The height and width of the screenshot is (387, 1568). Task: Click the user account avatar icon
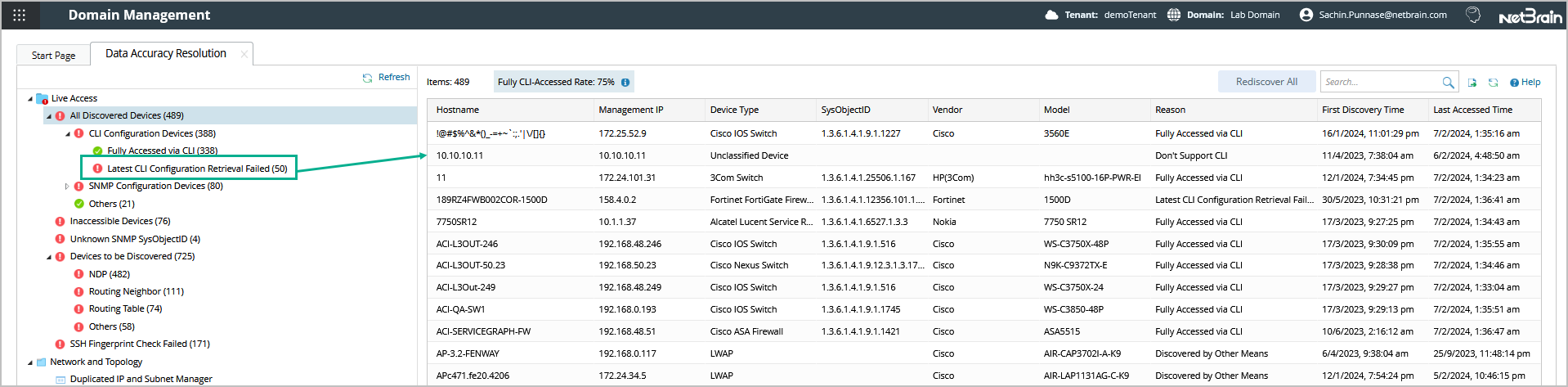pos(1306,15)
